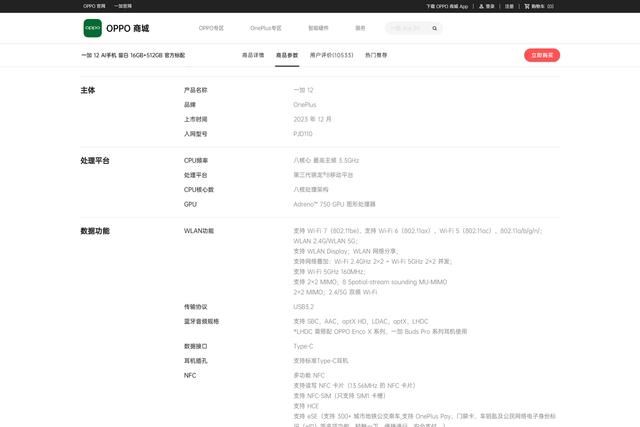The height and width of the screenshot is (427, 640).
Task: Open the 注册 register link
Action: [509, 6]
